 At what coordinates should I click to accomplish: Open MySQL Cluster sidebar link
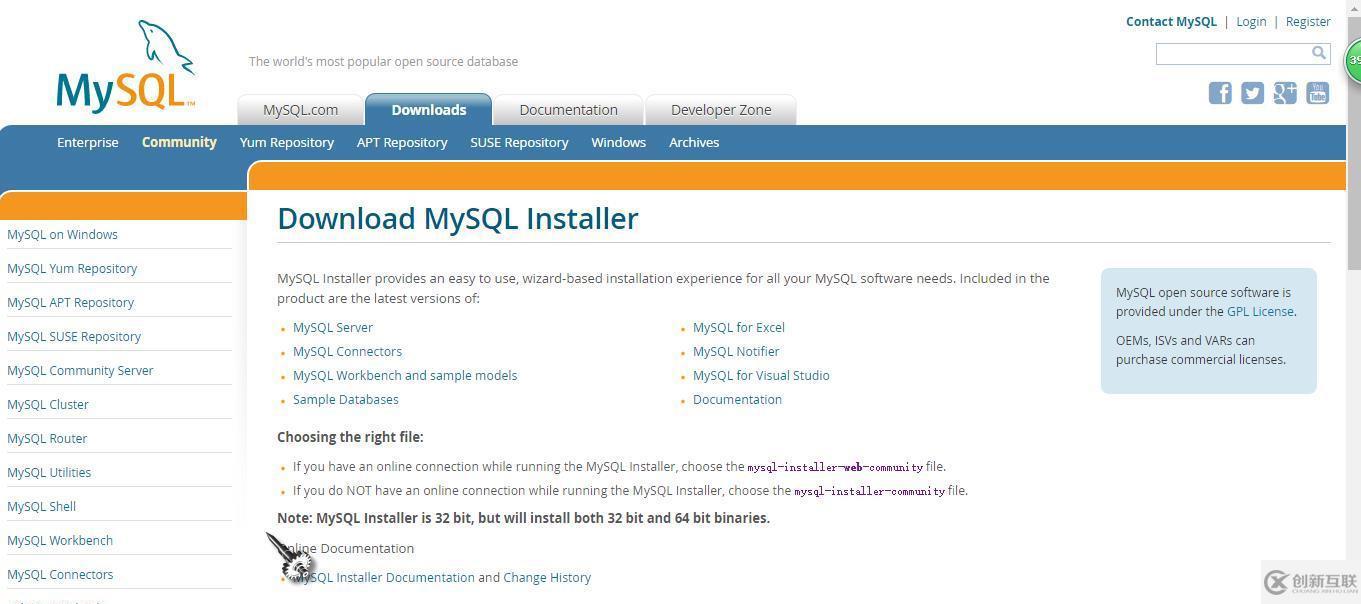pyautogui.click(x=48, y=404)
